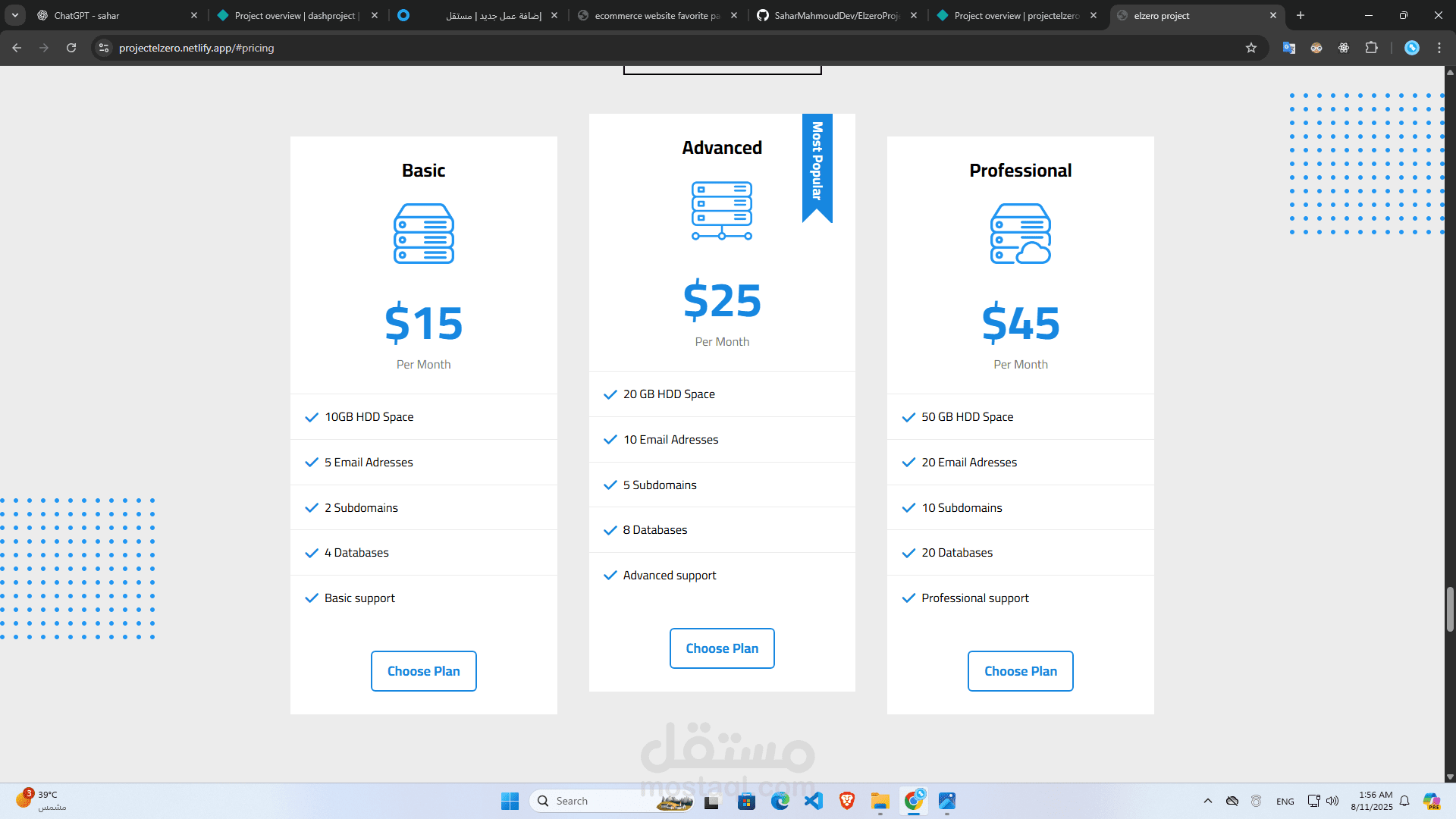
Task: Open the tab search dropdown arrow
Action: [x=15, y=15]
